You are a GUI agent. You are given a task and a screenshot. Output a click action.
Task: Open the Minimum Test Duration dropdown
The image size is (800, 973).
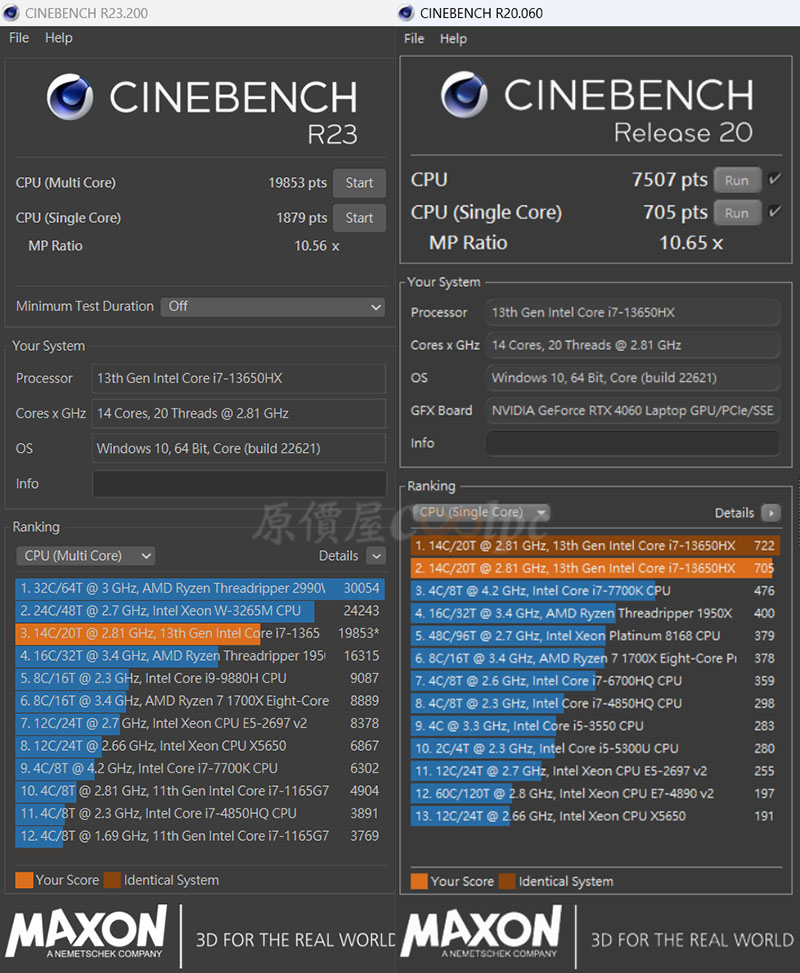point(272,307)
